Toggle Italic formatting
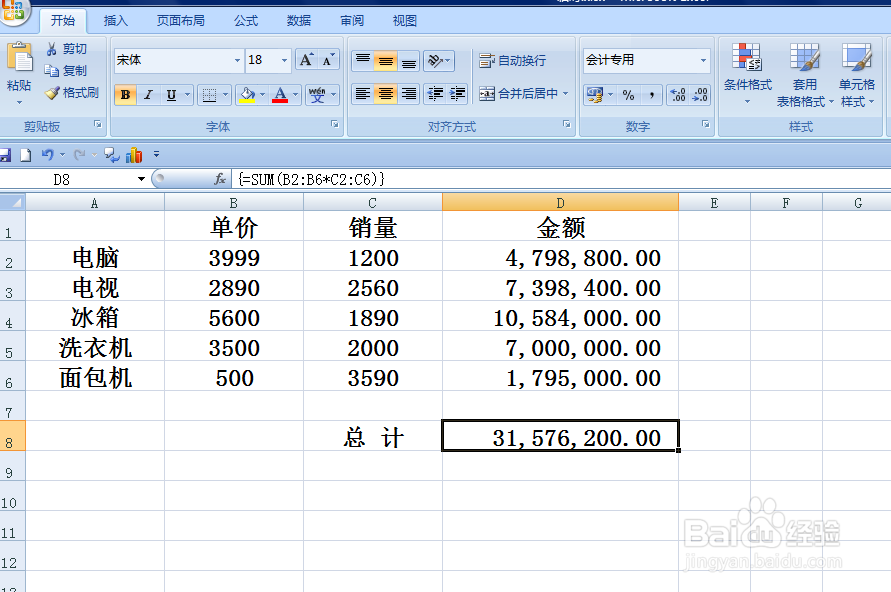This screenshot has width=891, height=592. pyautogui.click(x=148, y=95)
